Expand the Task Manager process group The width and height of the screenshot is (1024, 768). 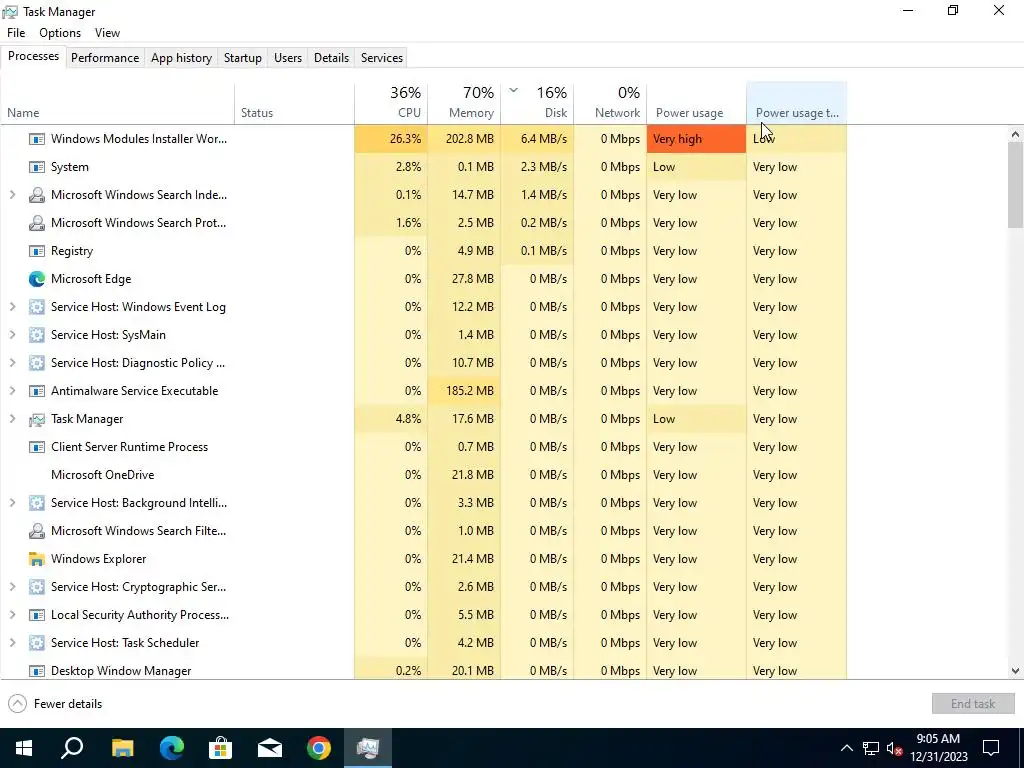click(12, 419)
